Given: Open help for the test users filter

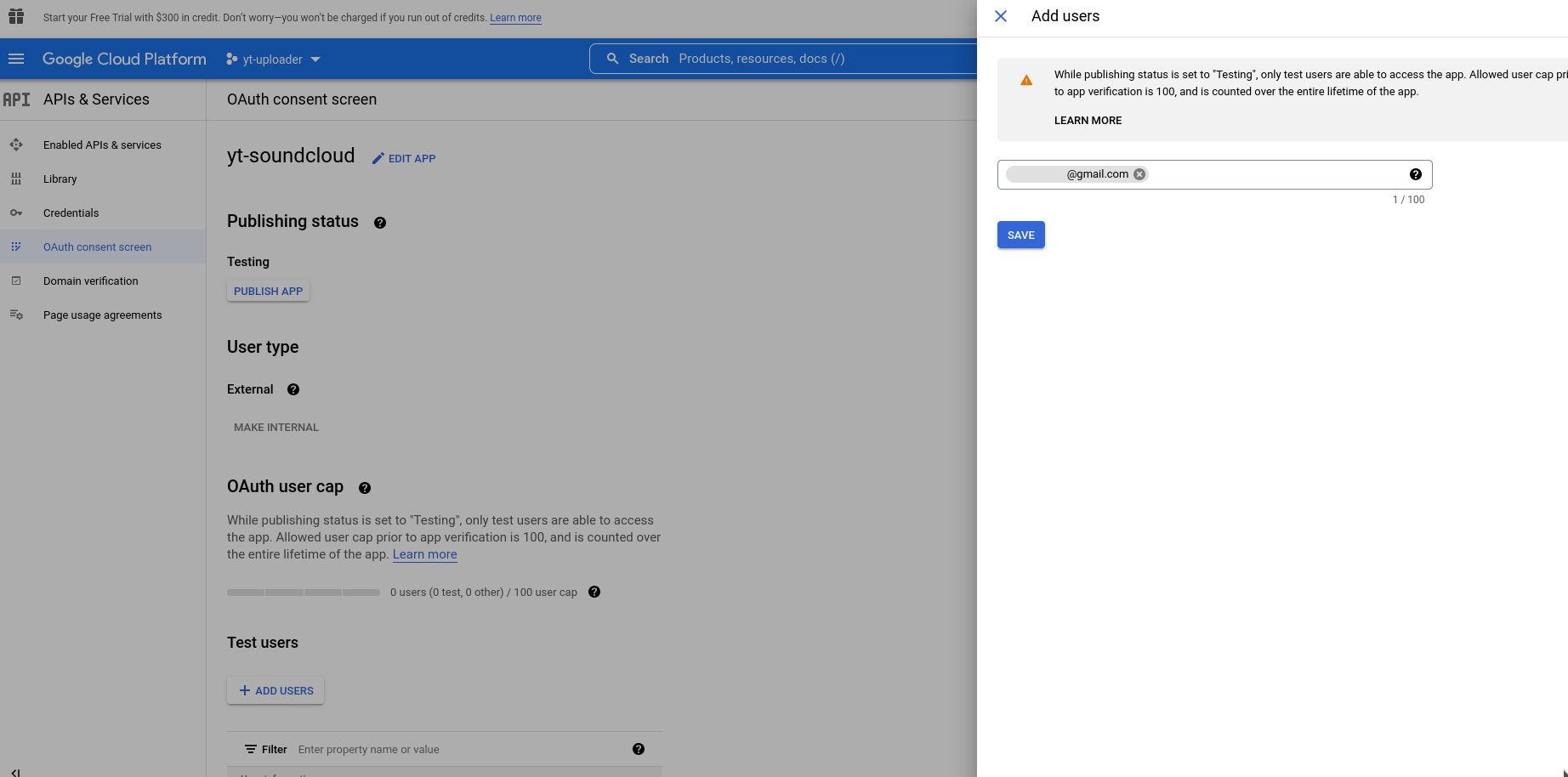Looking at the screenshot, I should [x=639, y=749].
